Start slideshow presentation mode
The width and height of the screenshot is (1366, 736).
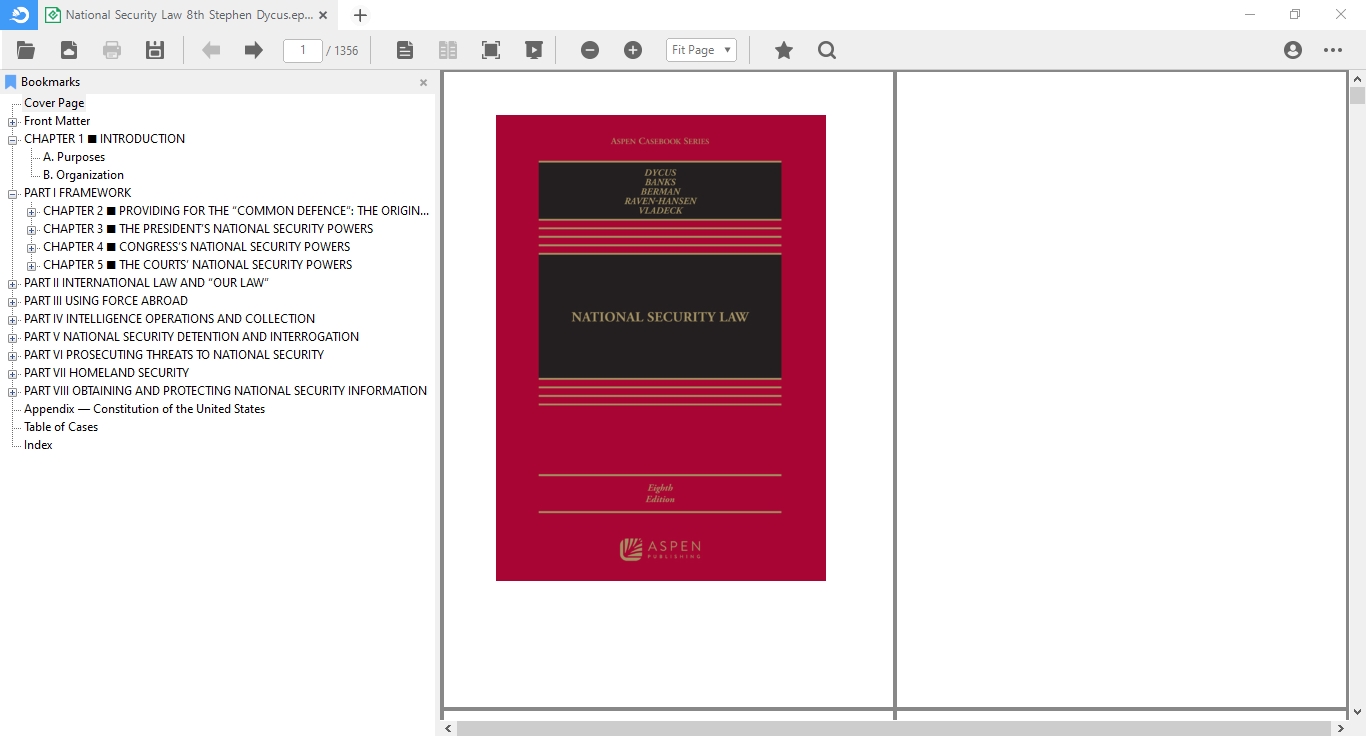click(534, 50)
